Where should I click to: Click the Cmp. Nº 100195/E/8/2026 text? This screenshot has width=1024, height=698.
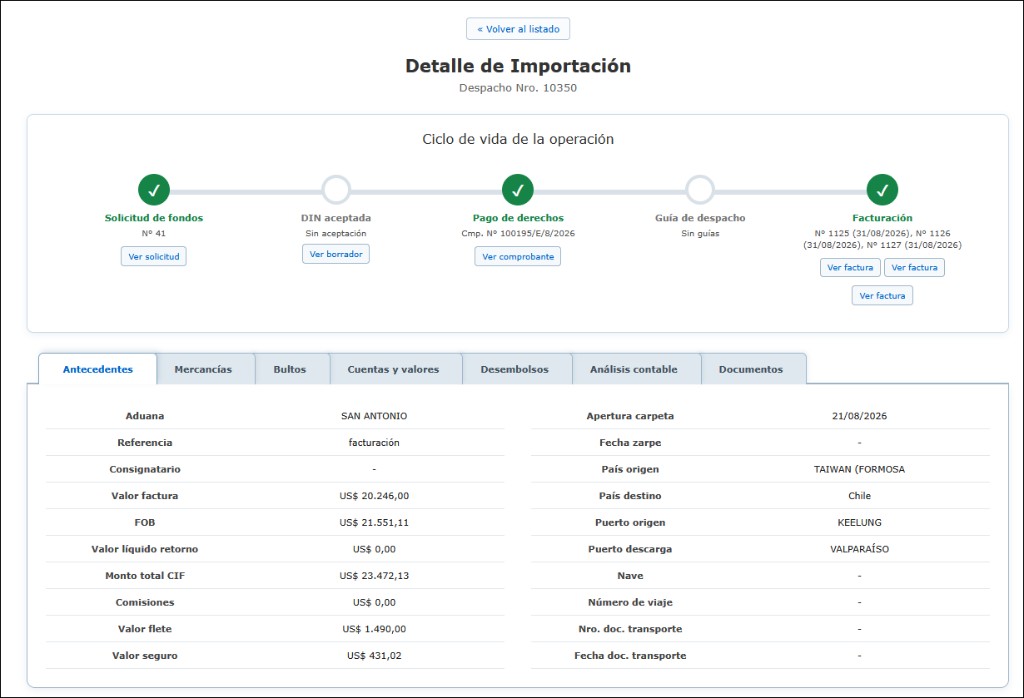[x=518, y=233]
